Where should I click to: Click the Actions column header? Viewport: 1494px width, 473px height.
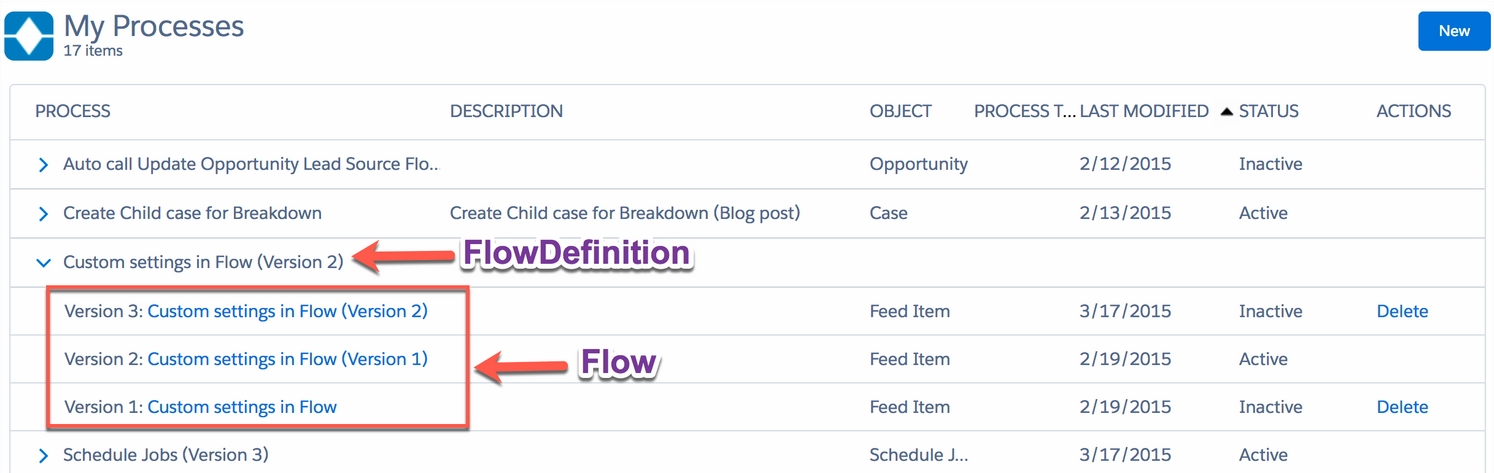(1414, 111)
